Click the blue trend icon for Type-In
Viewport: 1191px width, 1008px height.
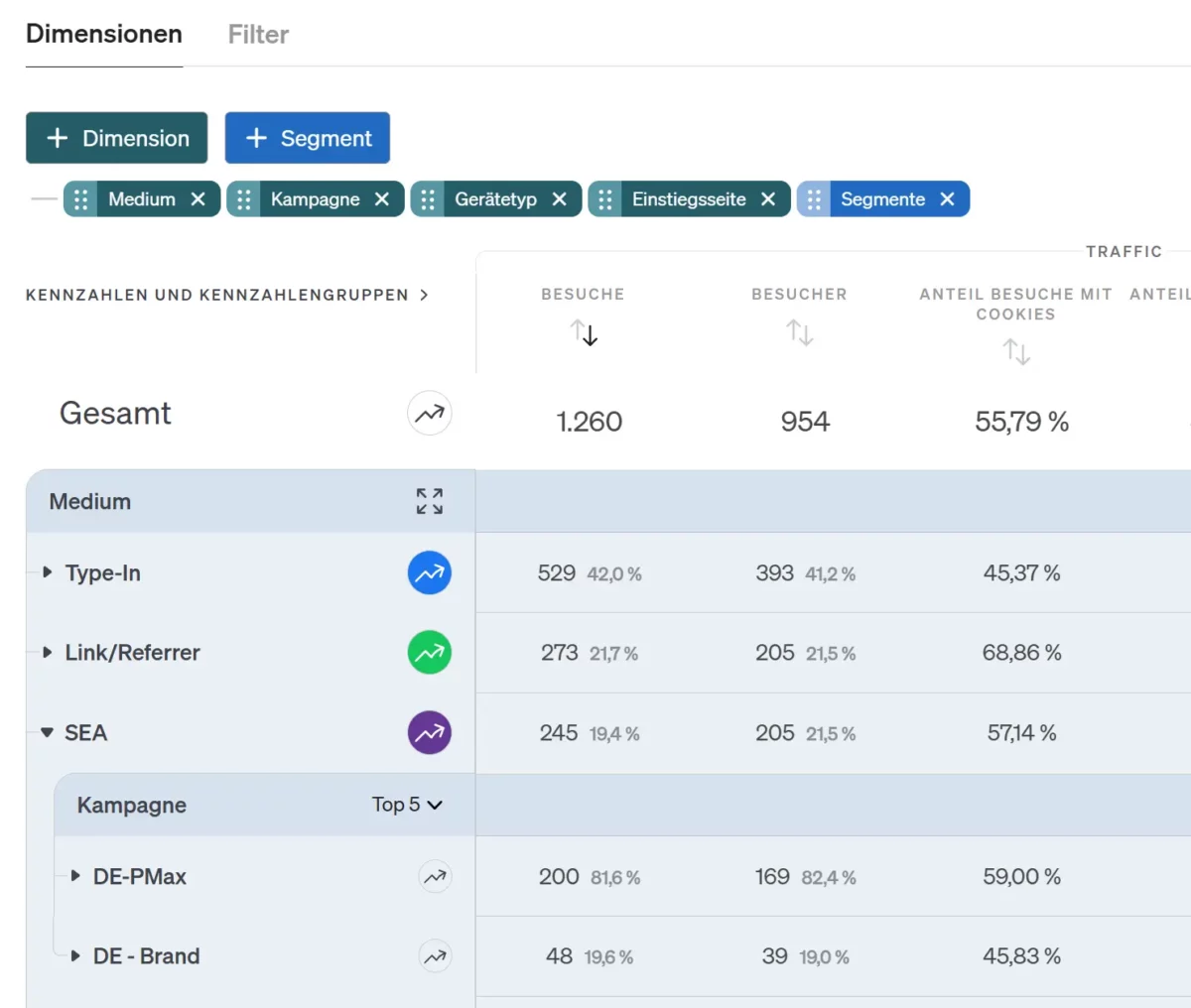coord(429,573)
